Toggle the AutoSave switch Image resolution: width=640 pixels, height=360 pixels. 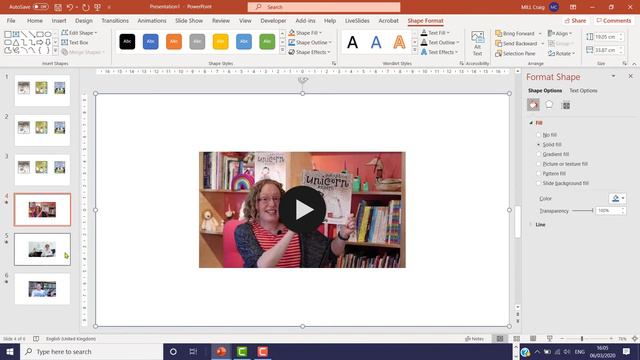click(40, 7)
